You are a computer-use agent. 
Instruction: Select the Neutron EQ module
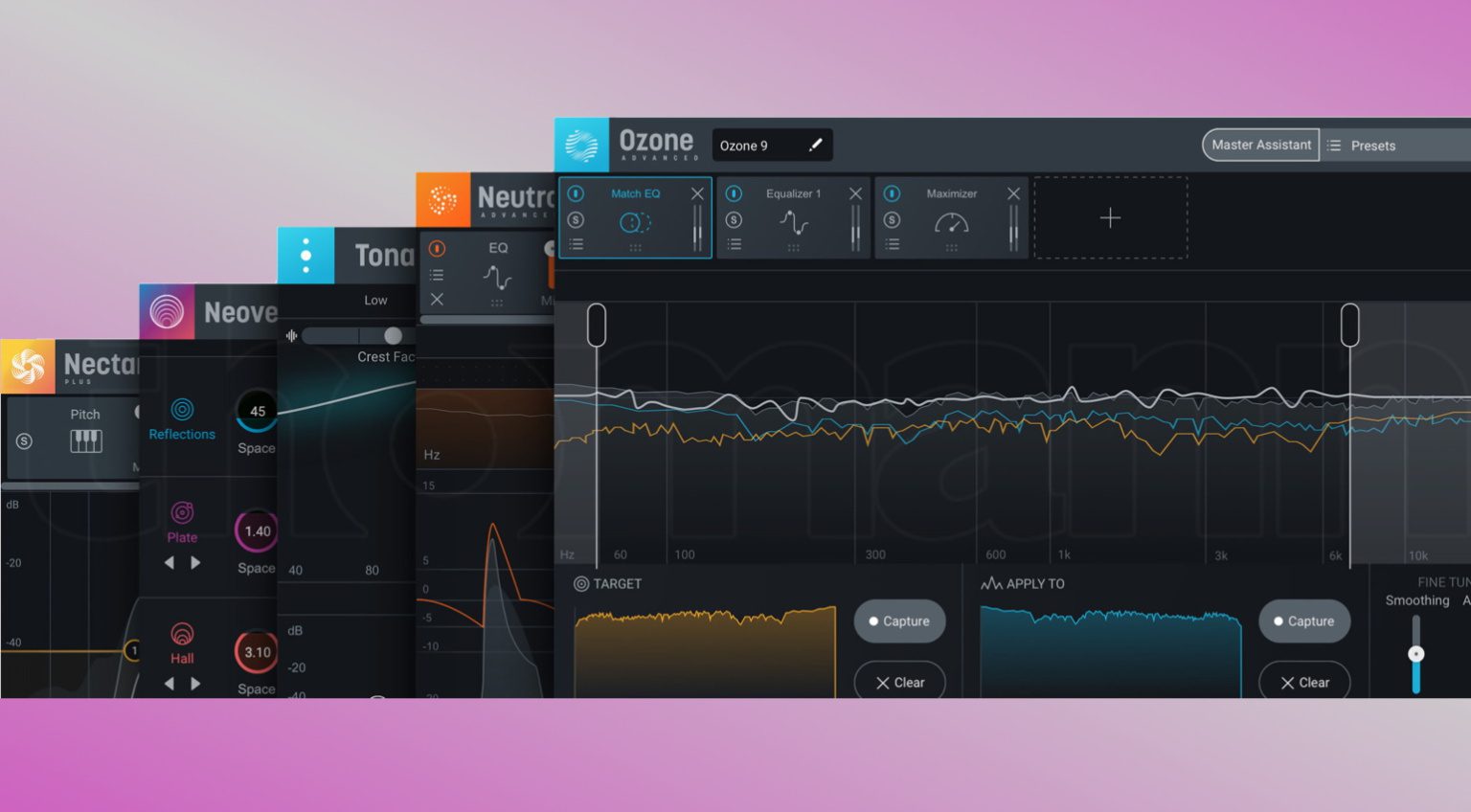(x=497, y=277)
